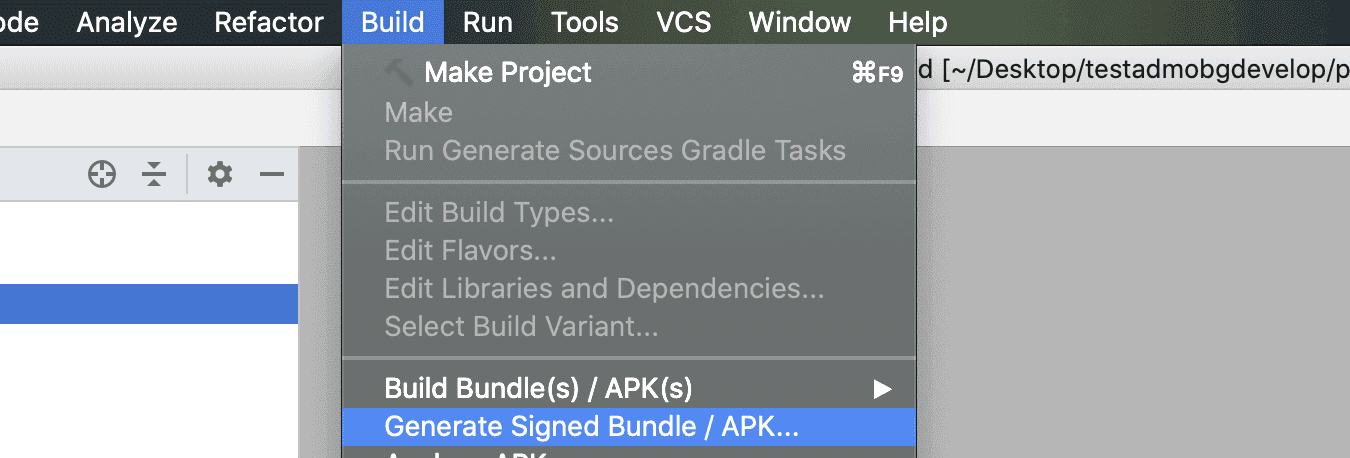Hide the panel with minus icon
1350x458 pixels.
[272, 175]
